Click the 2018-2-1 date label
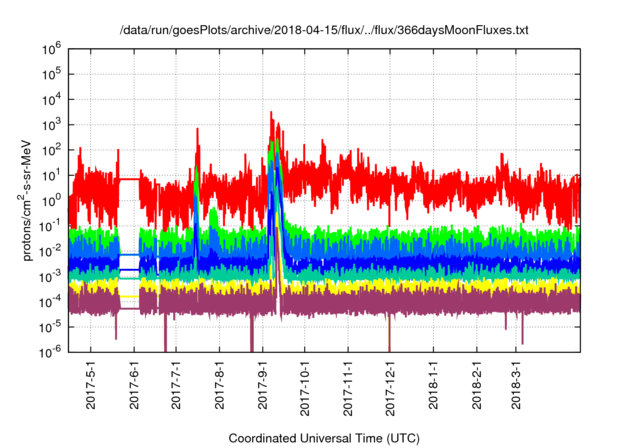Image resolution: width=640 pixels, height=448 pixels. [477, 385]
